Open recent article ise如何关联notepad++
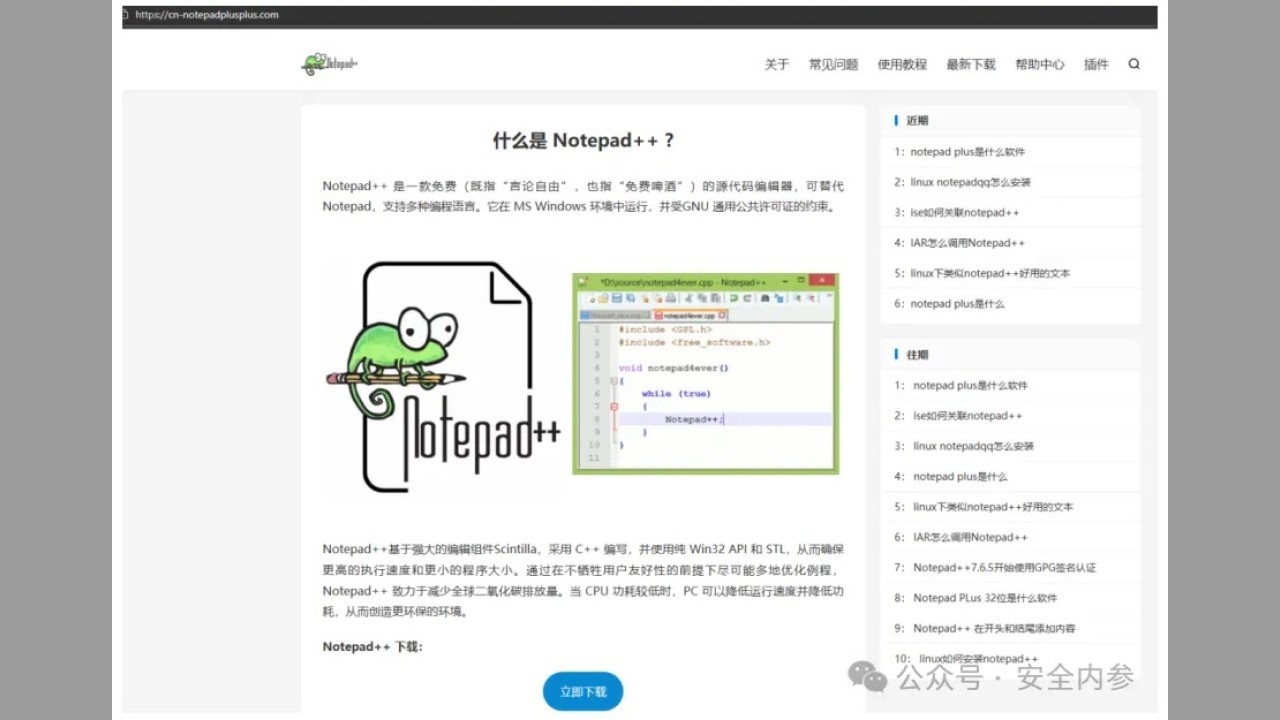This screenshot has width=1280, height=720. coord(964,212)
